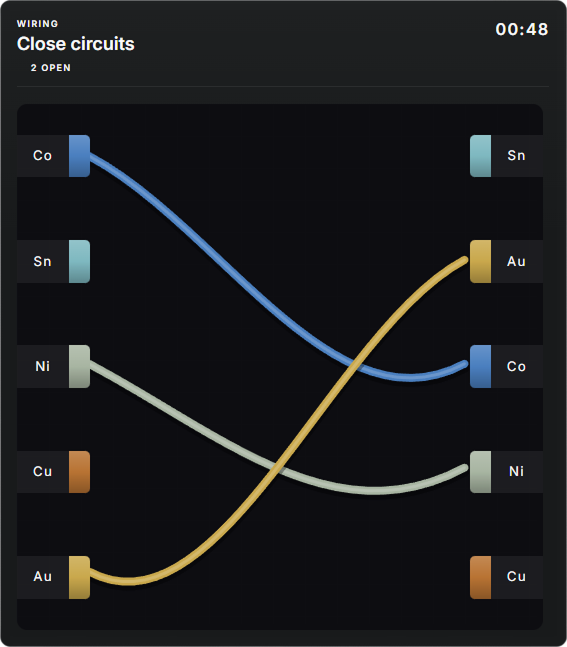This screenshot has height=647, width=567.
Task: Select the right Sn teal terminal
Action: pyautogui.click(x=480, y=156)
